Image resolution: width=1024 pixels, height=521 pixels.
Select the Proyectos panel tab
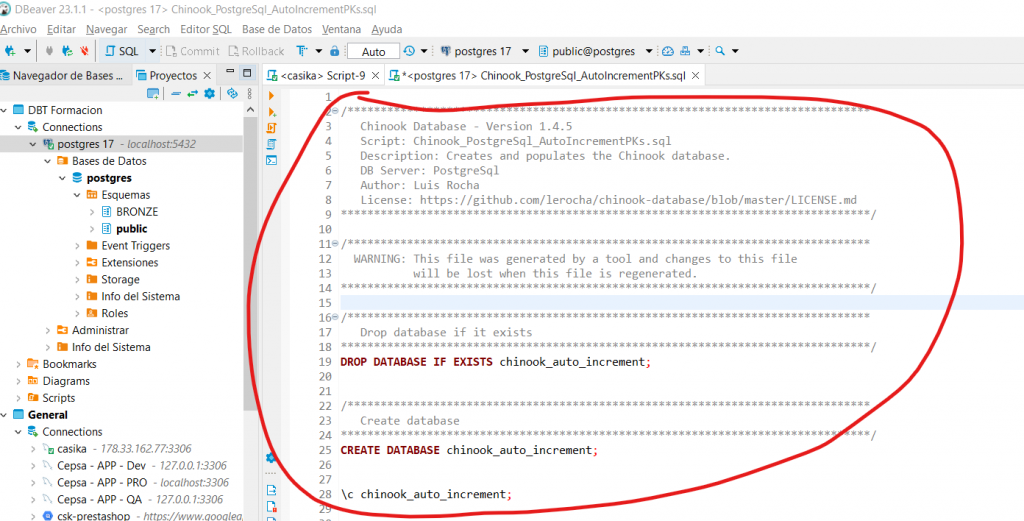pyautogui.click(x=172, y=75)
